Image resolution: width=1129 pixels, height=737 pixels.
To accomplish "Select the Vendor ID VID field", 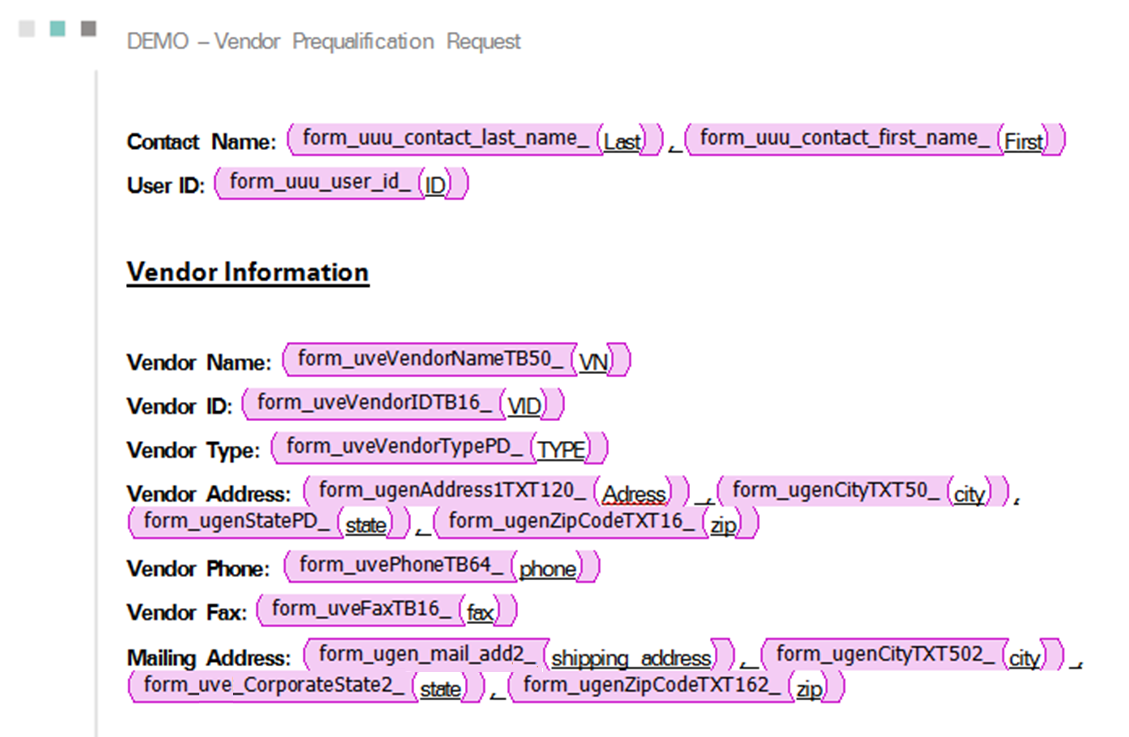I will (524, 407).
